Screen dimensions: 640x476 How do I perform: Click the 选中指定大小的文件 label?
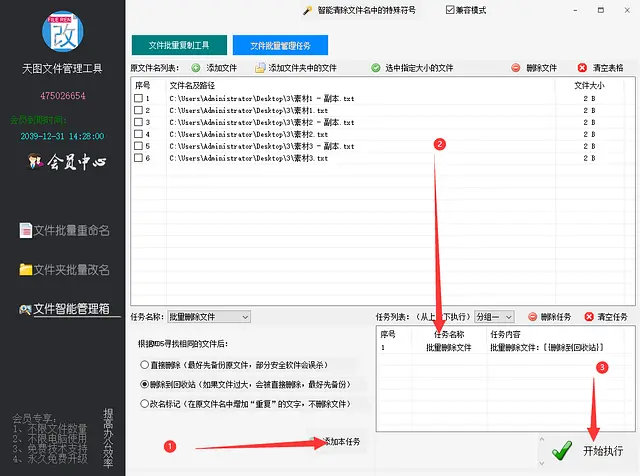point(419,68)
